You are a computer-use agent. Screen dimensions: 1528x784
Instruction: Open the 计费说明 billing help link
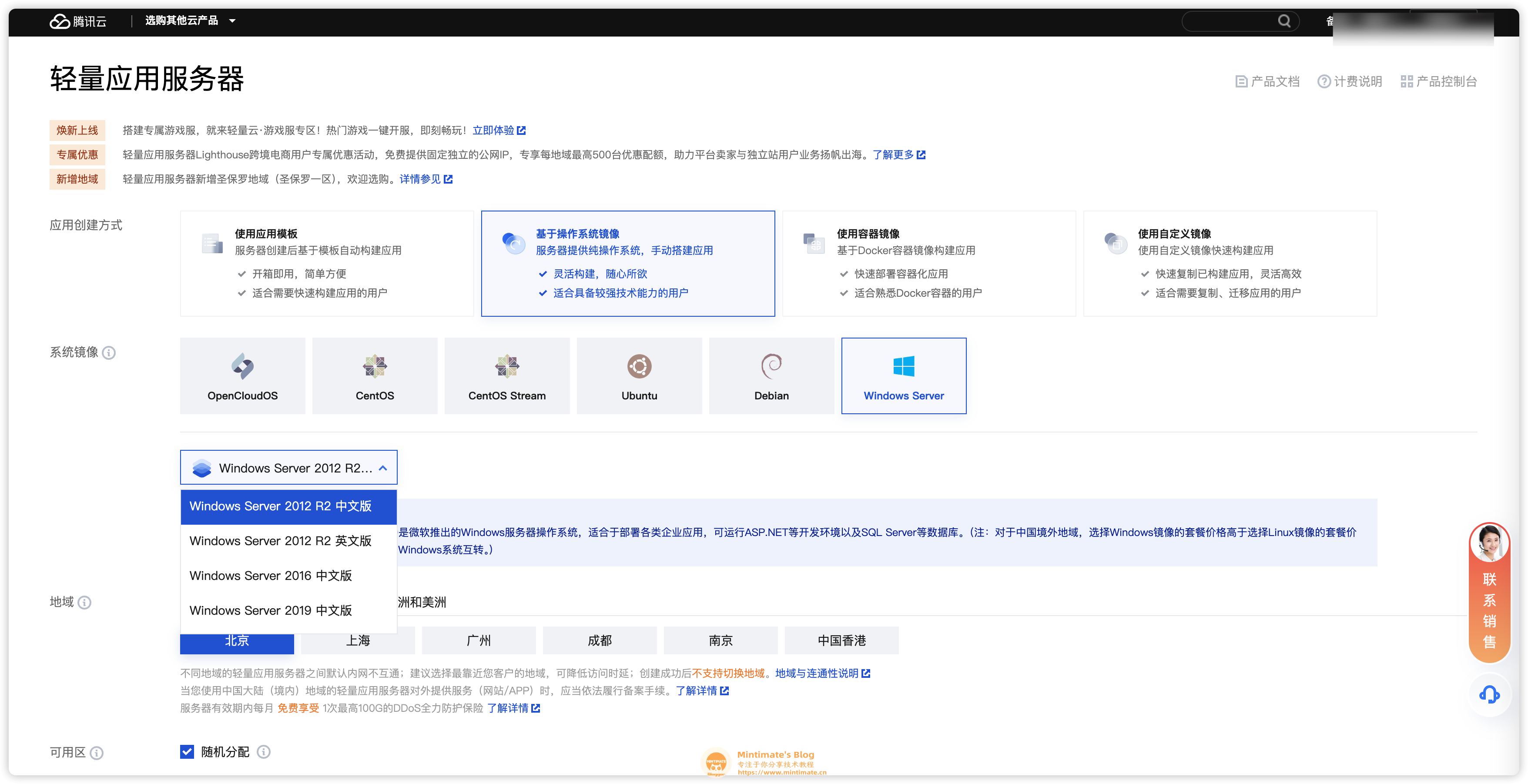pyautogui.click(x=1350, y=82)
